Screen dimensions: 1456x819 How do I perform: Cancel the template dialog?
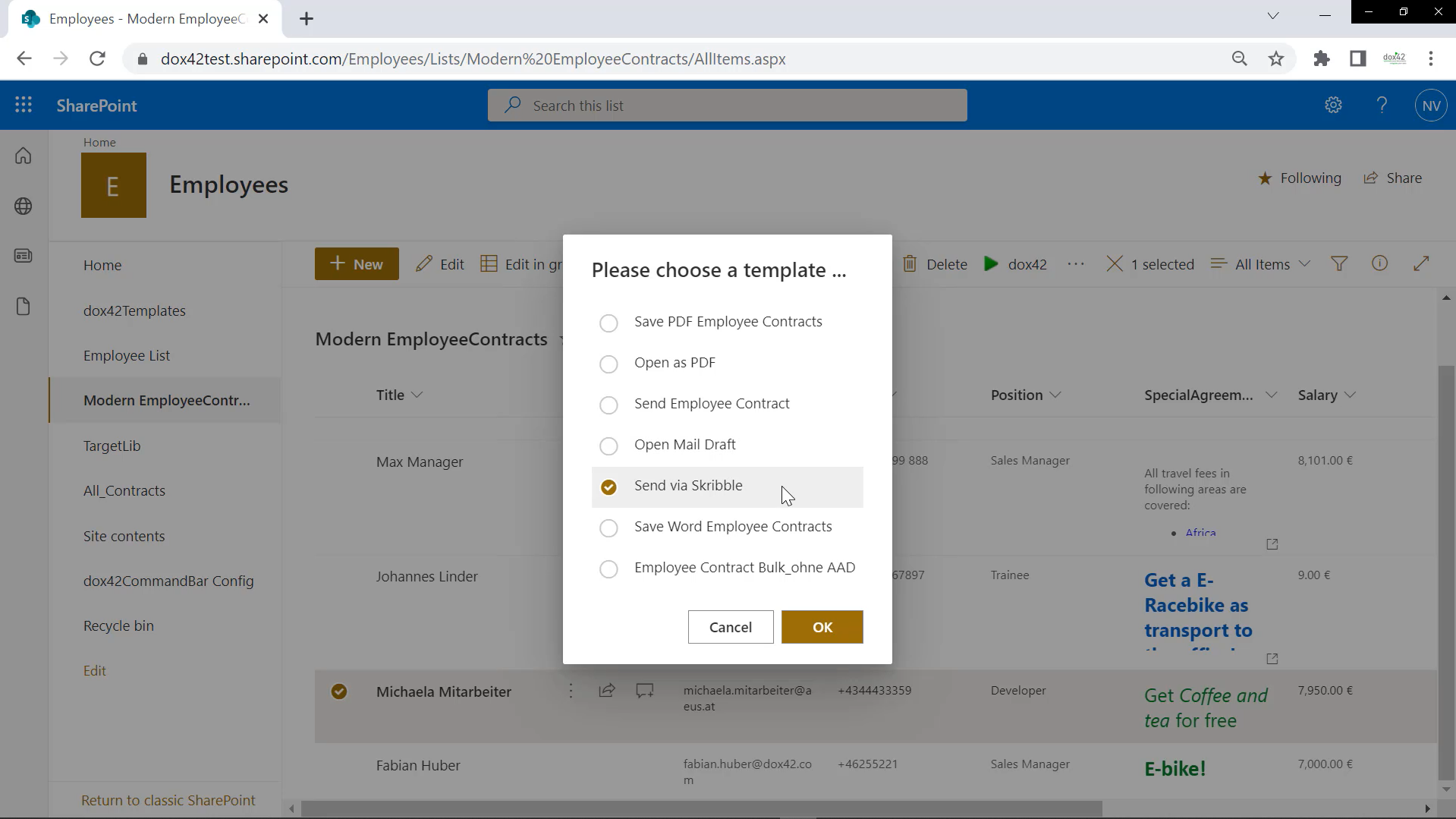pyautogui.click(x=731, y=627)
